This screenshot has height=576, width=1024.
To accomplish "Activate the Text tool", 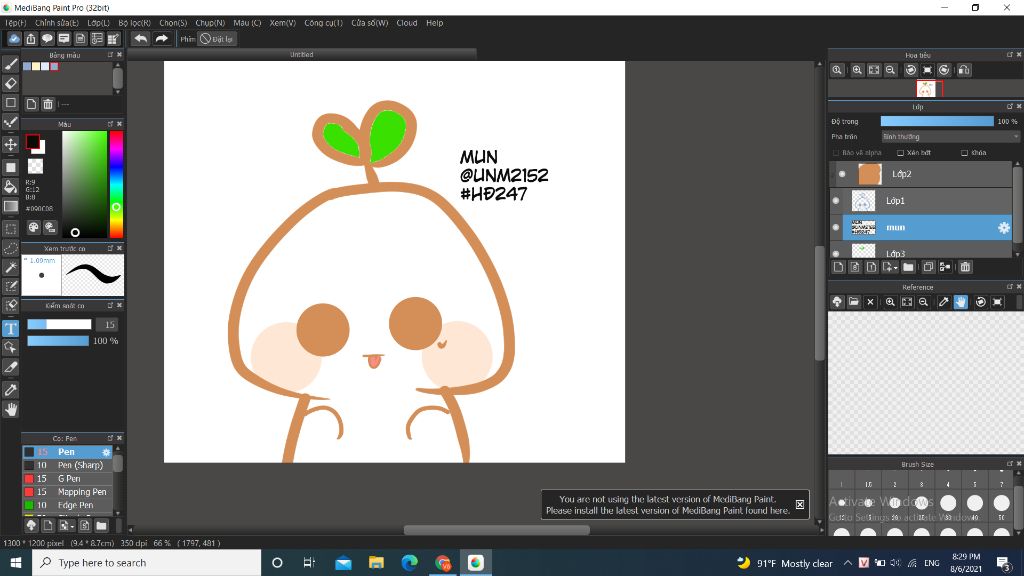I will (x=10, y=328).
